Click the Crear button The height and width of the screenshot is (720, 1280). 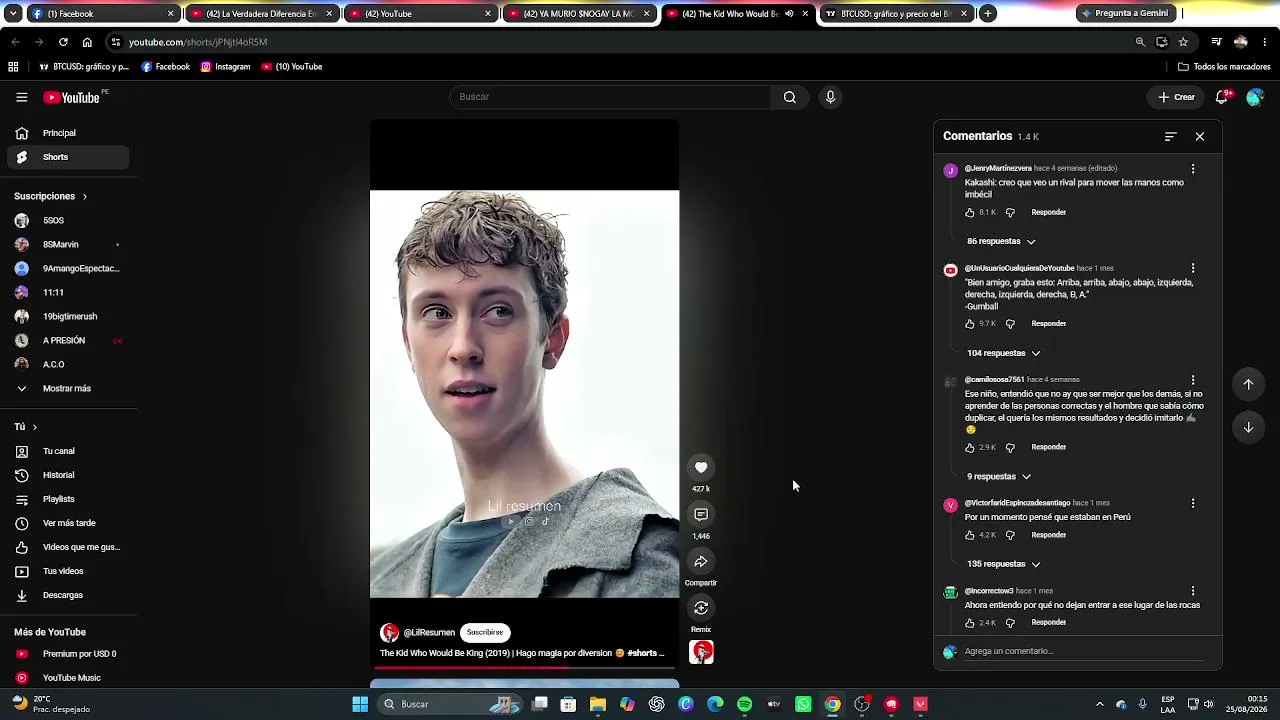coord(1176,97)
